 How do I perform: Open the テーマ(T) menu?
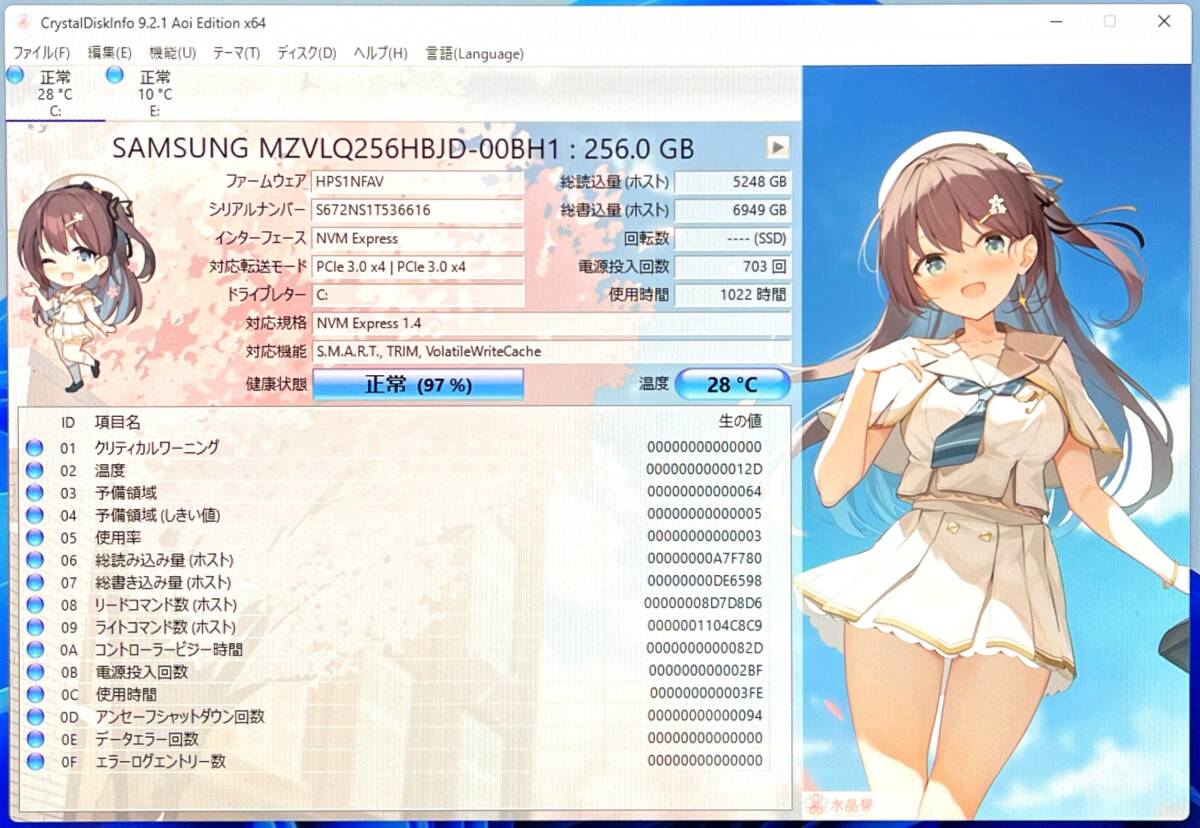pyautogui.click(x=236, y=53)
